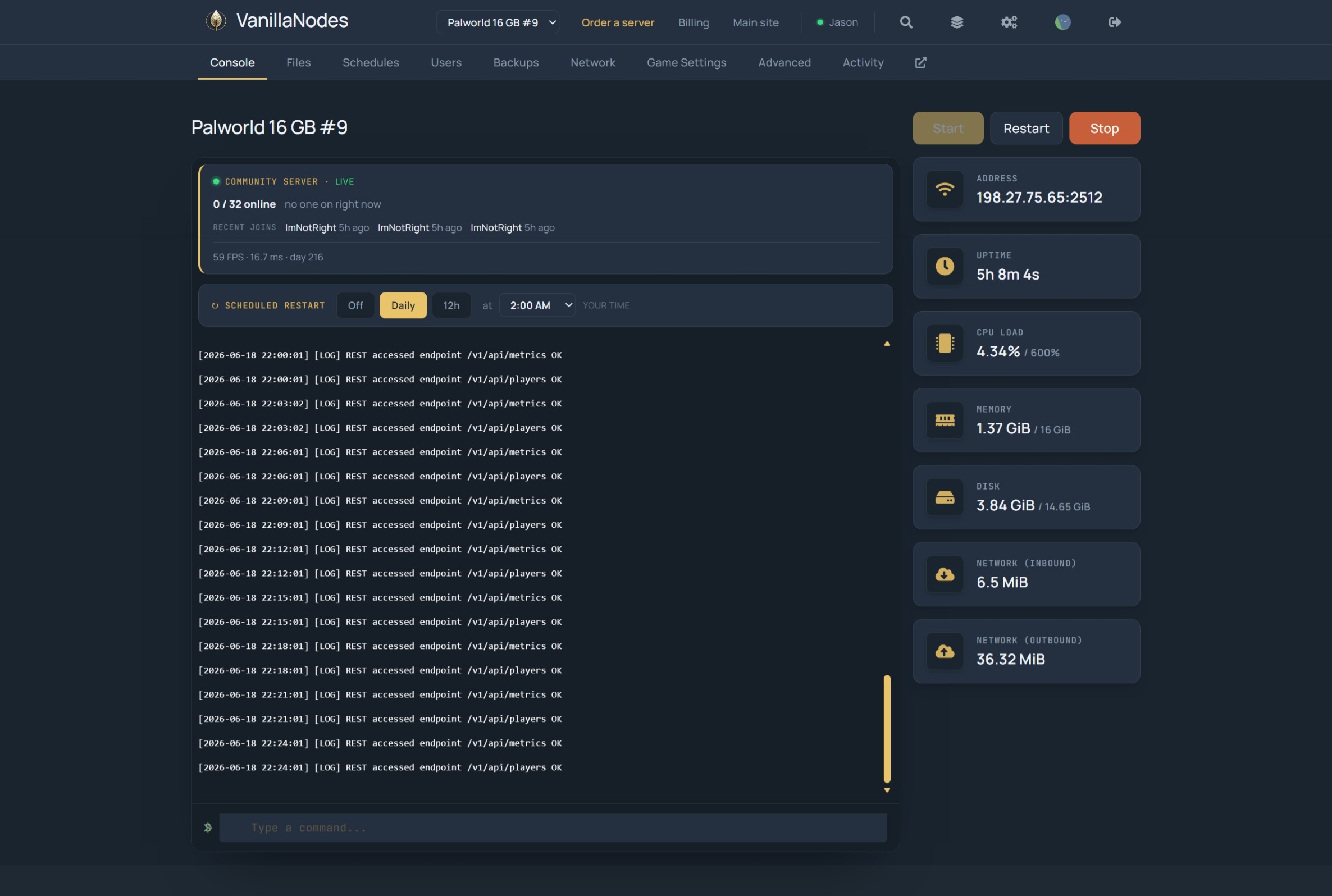The height and width of the screenshot is (896, 1332).
Task: Go to the Users tab
Action: click(x=446, y=62)
